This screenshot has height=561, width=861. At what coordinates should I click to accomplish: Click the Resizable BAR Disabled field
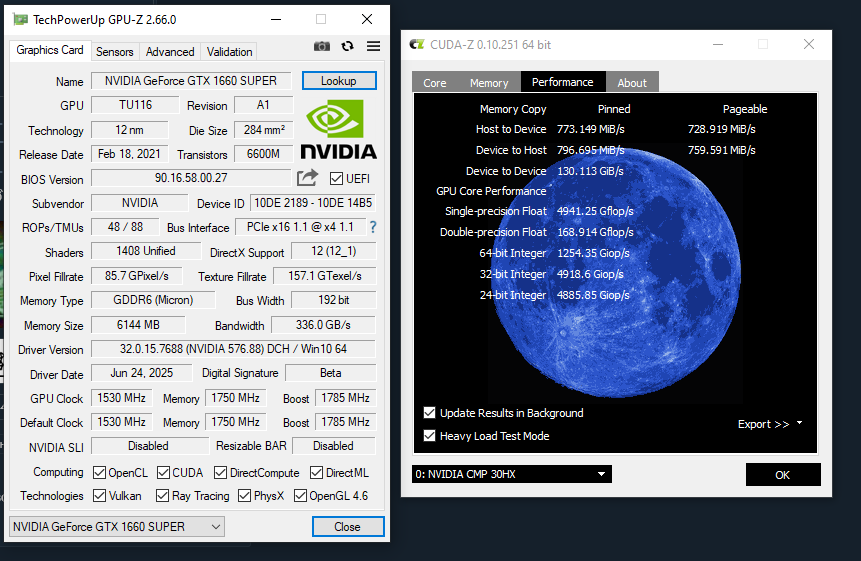[x=334, y=446]
